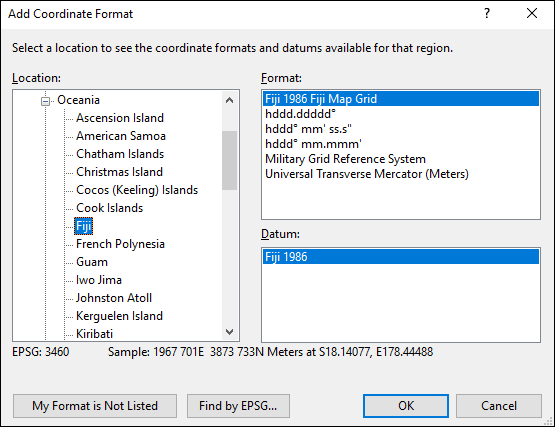Collapse the Oceania tree node
Screen dimensions: 555x427
pos(45,101)
